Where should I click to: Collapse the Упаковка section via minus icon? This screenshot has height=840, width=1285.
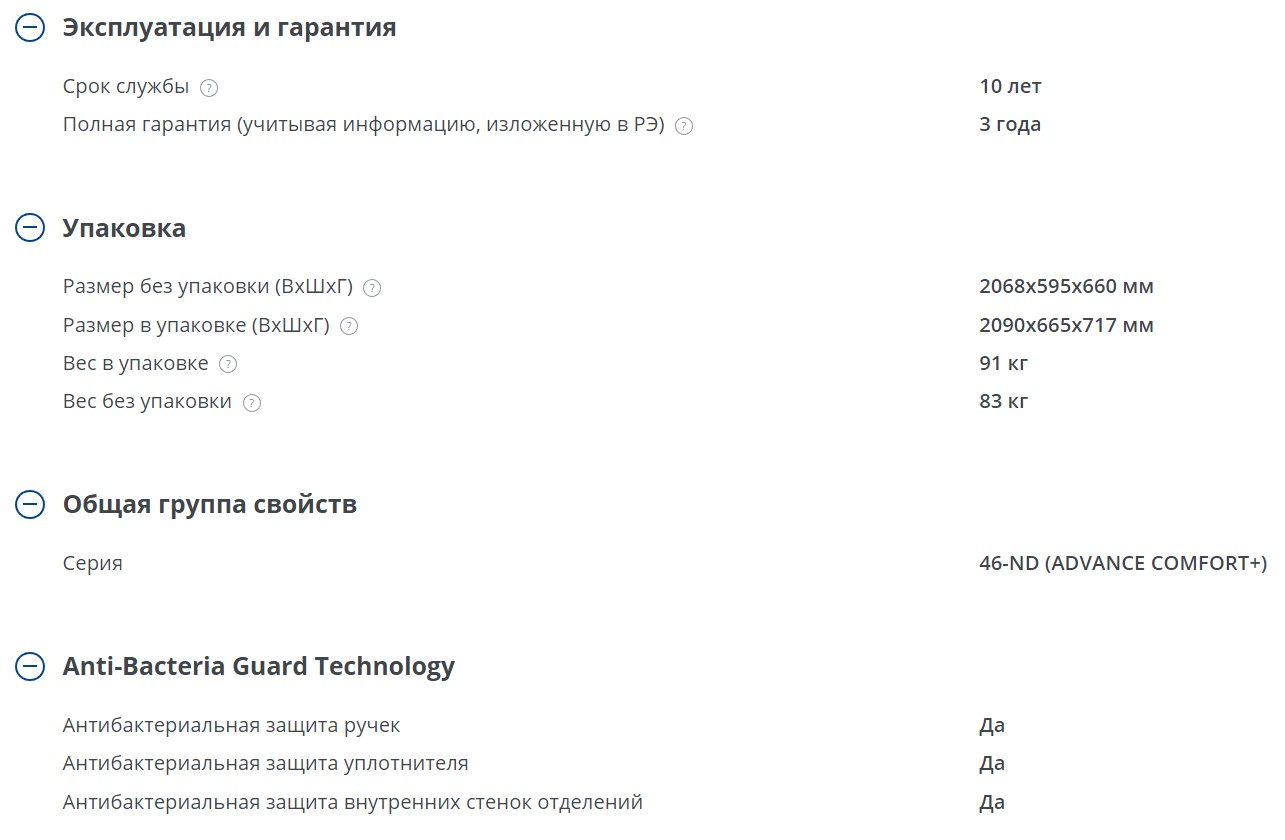point(30,227)
